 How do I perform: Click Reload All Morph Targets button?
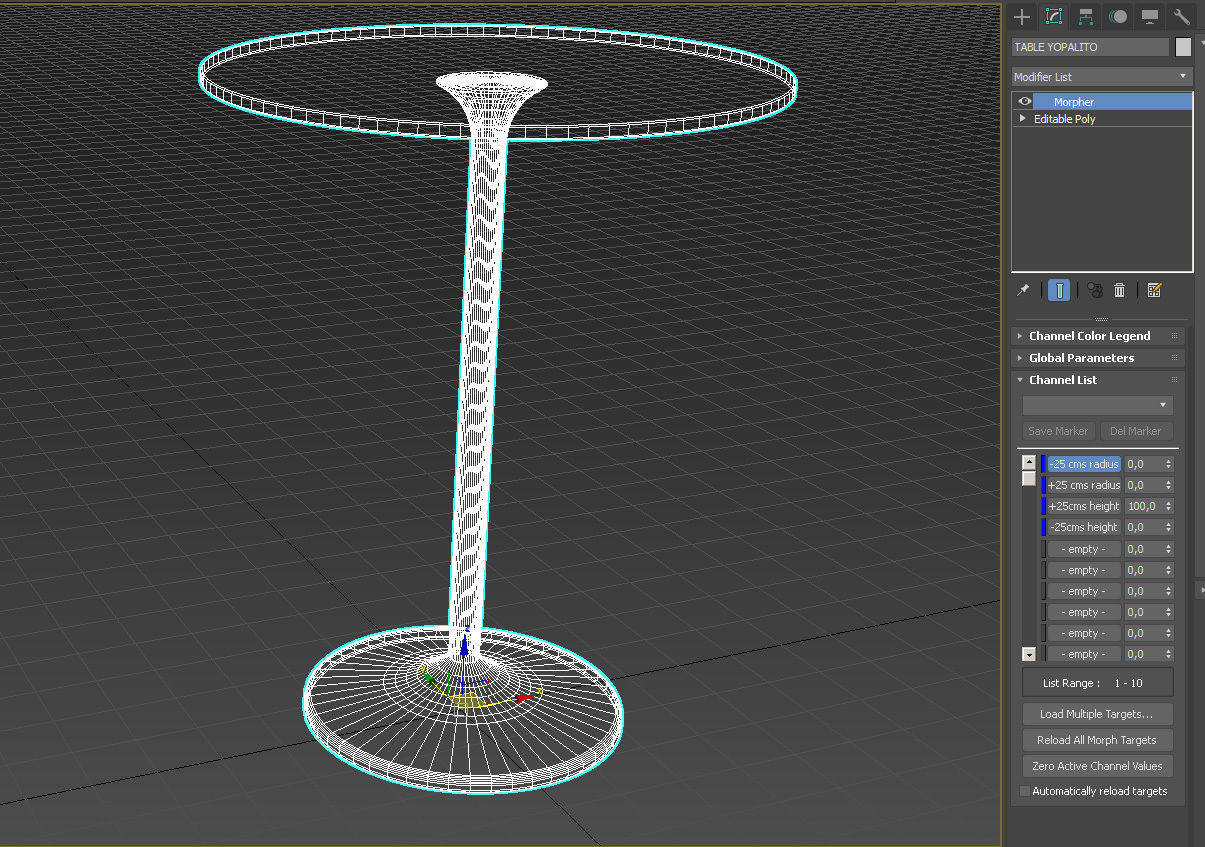pos(1097,740)
